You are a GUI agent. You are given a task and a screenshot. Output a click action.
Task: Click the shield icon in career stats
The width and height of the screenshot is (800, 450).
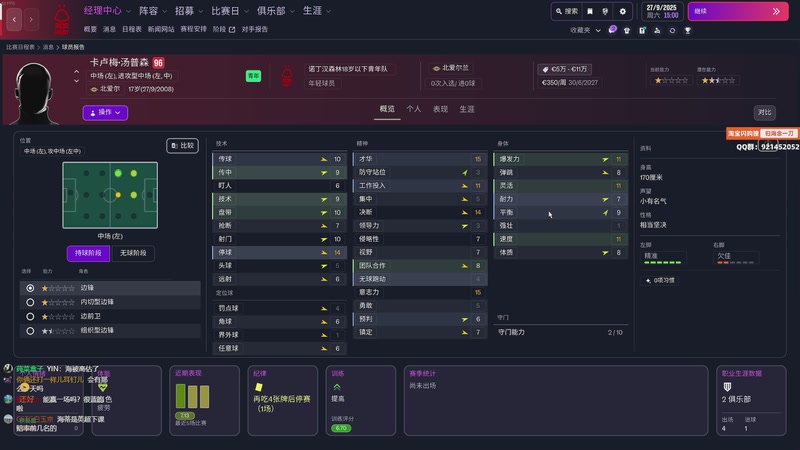tap(728, 387)
